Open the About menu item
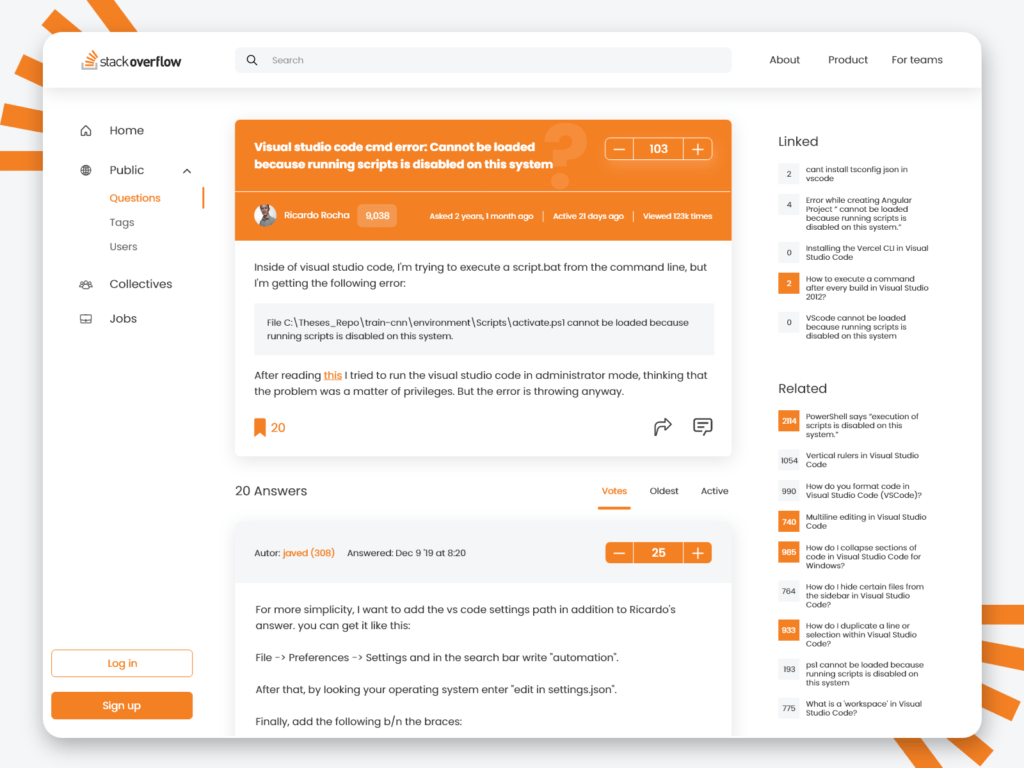The image size is (1024, 768). pos(784,60)
